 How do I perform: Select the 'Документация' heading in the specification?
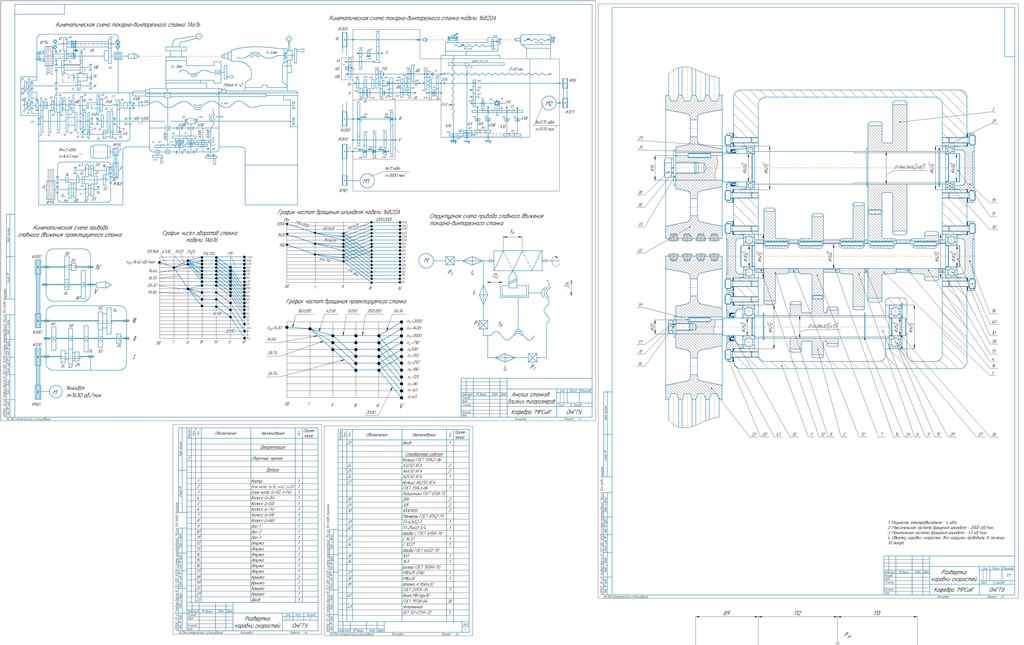tap(272, 448)
